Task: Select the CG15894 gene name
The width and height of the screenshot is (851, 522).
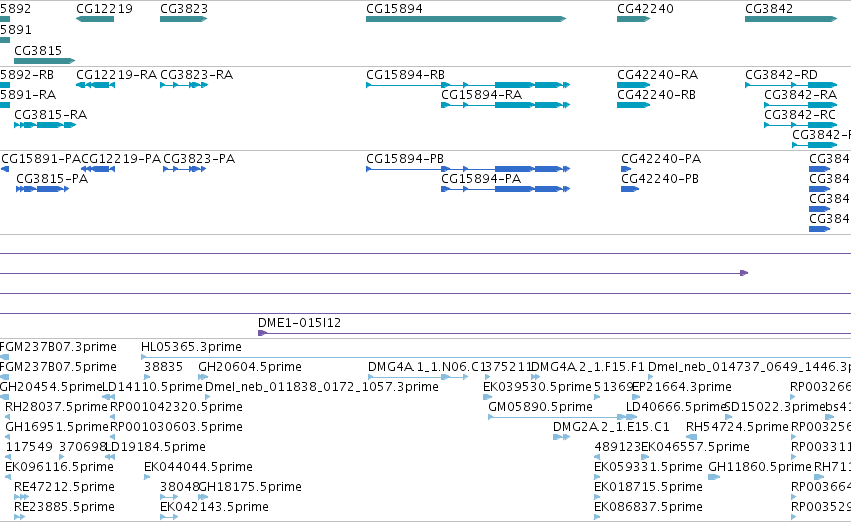Action: [395, 9]
